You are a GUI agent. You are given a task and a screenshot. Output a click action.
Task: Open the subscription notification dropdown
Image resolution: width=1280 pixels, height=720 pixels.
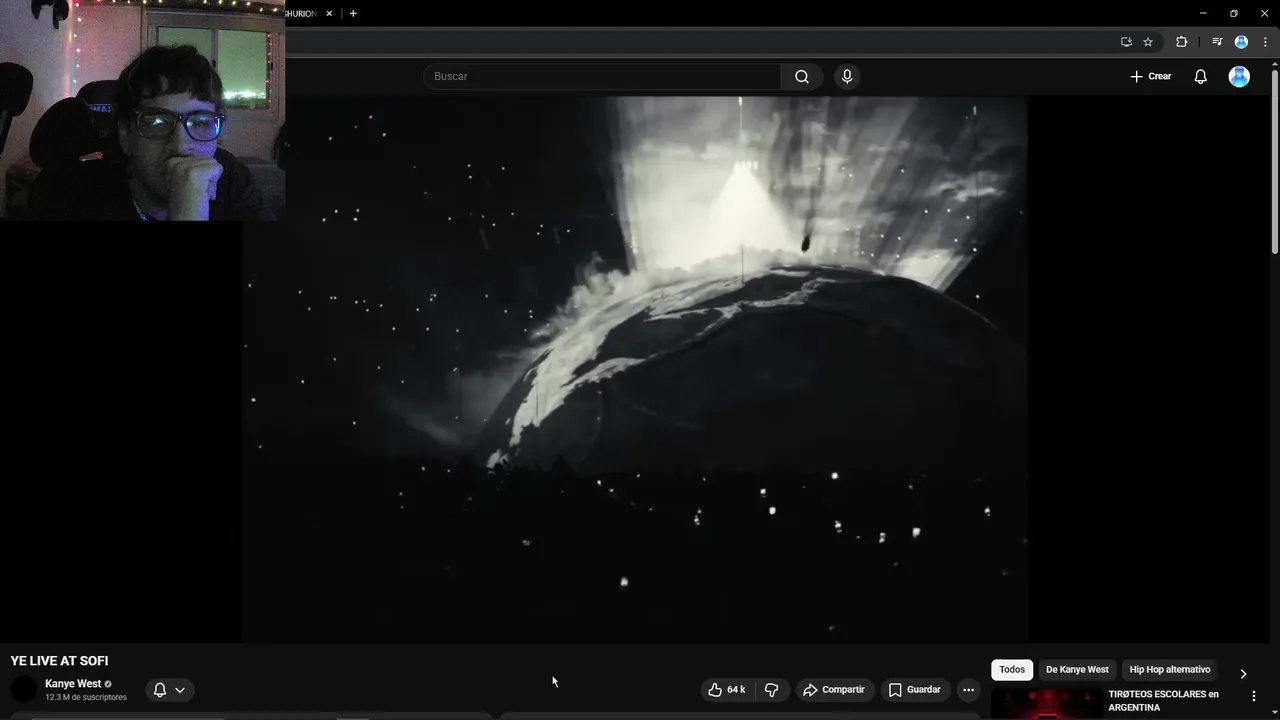click(x=170, y=690)
